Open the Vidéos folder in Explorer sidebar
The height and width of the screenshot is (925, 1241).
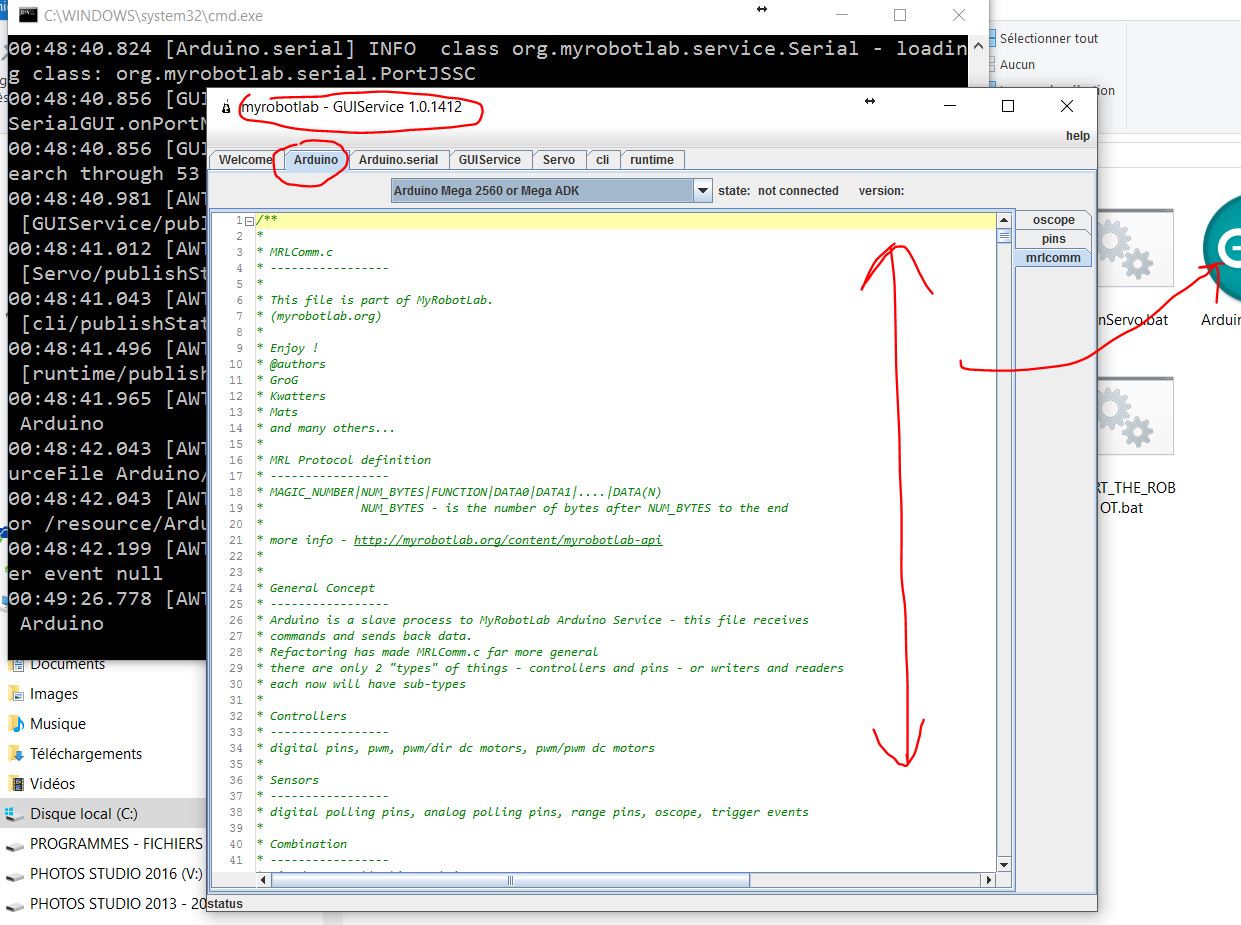tap(53, 784)
